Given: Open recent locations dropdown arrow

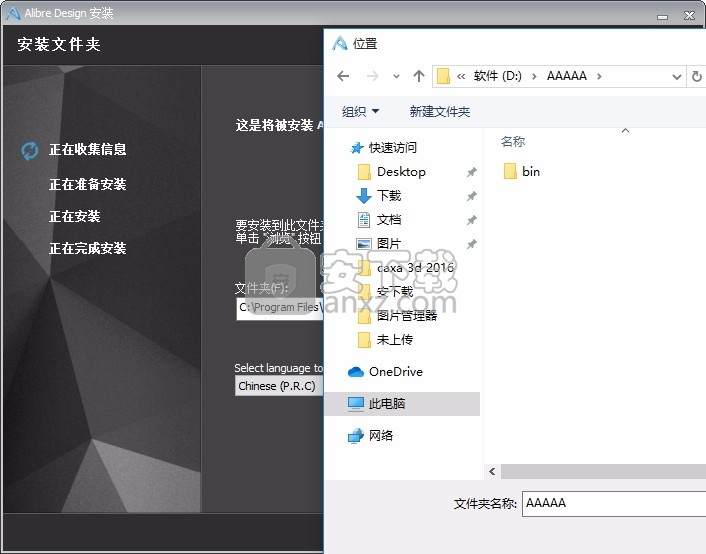Looking at the screenshot, I should (x=396, y=77).
